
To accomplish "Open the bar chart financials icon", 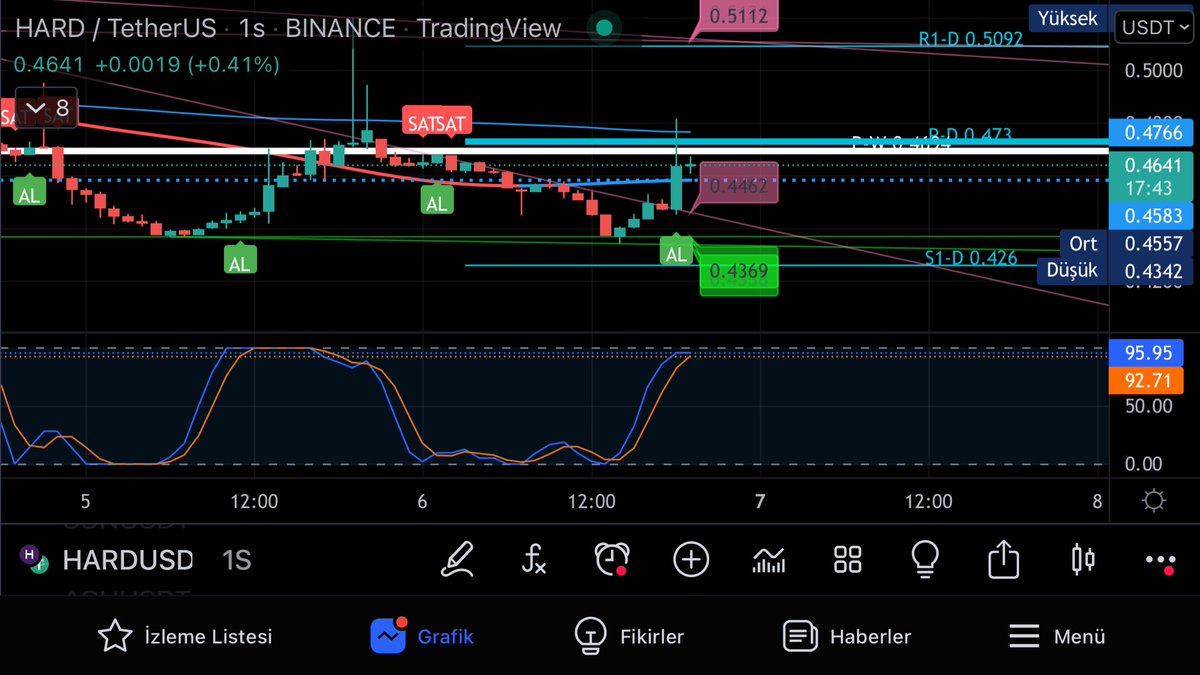I will click(768, 560).
